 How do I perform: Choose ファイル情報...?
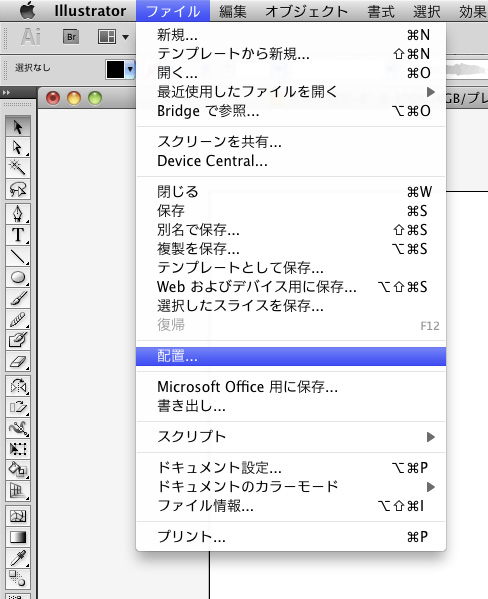[x=290, y=506]
